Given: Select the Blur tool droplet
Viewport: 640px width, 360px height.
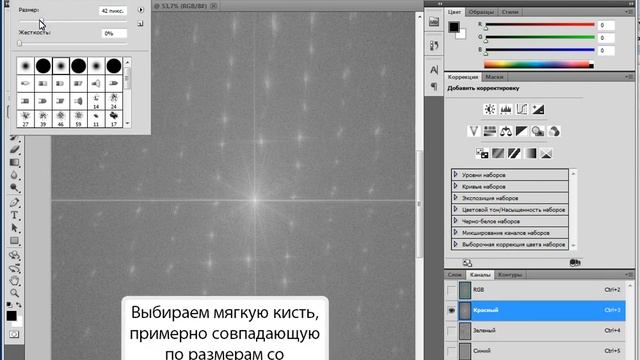Looking at the screenshot, I should pos(15,175).
